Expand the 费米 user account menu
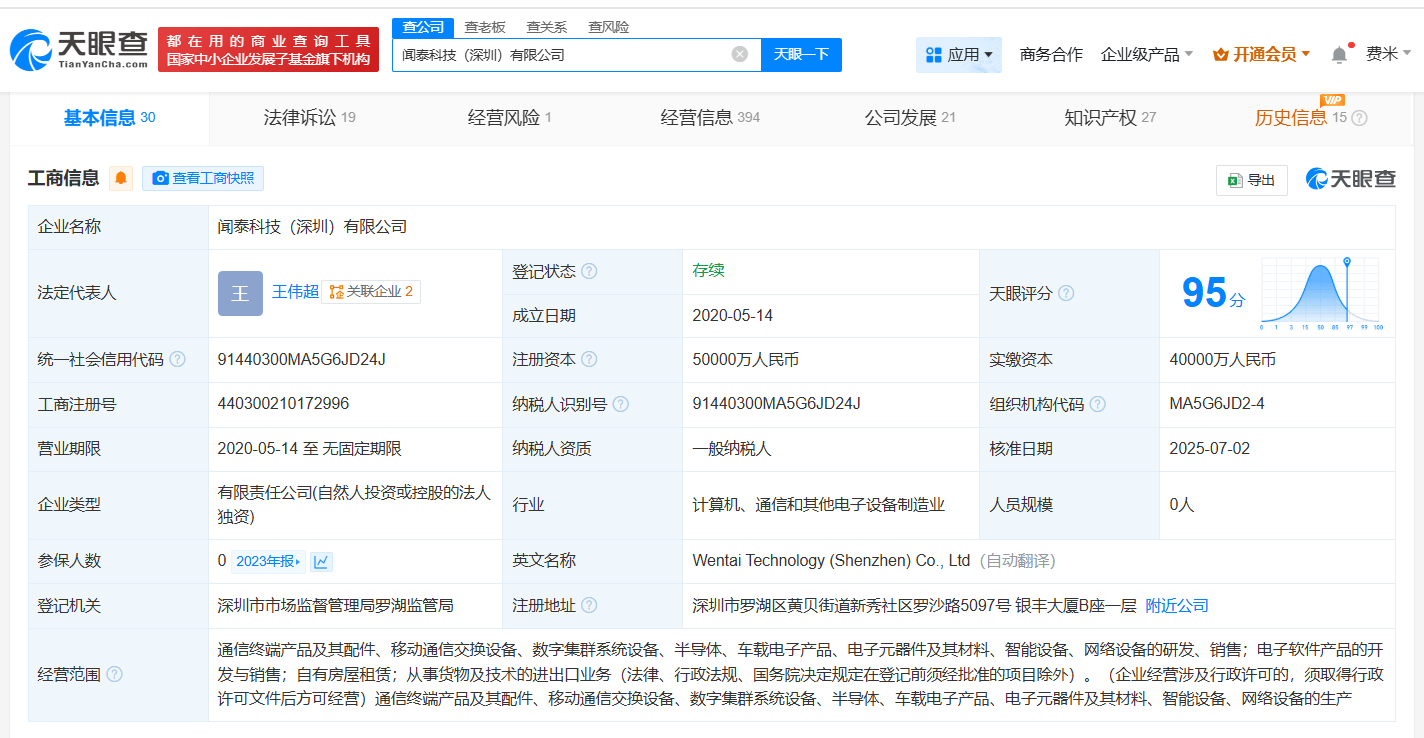The image size is (1424, 738). [1389, 54]
